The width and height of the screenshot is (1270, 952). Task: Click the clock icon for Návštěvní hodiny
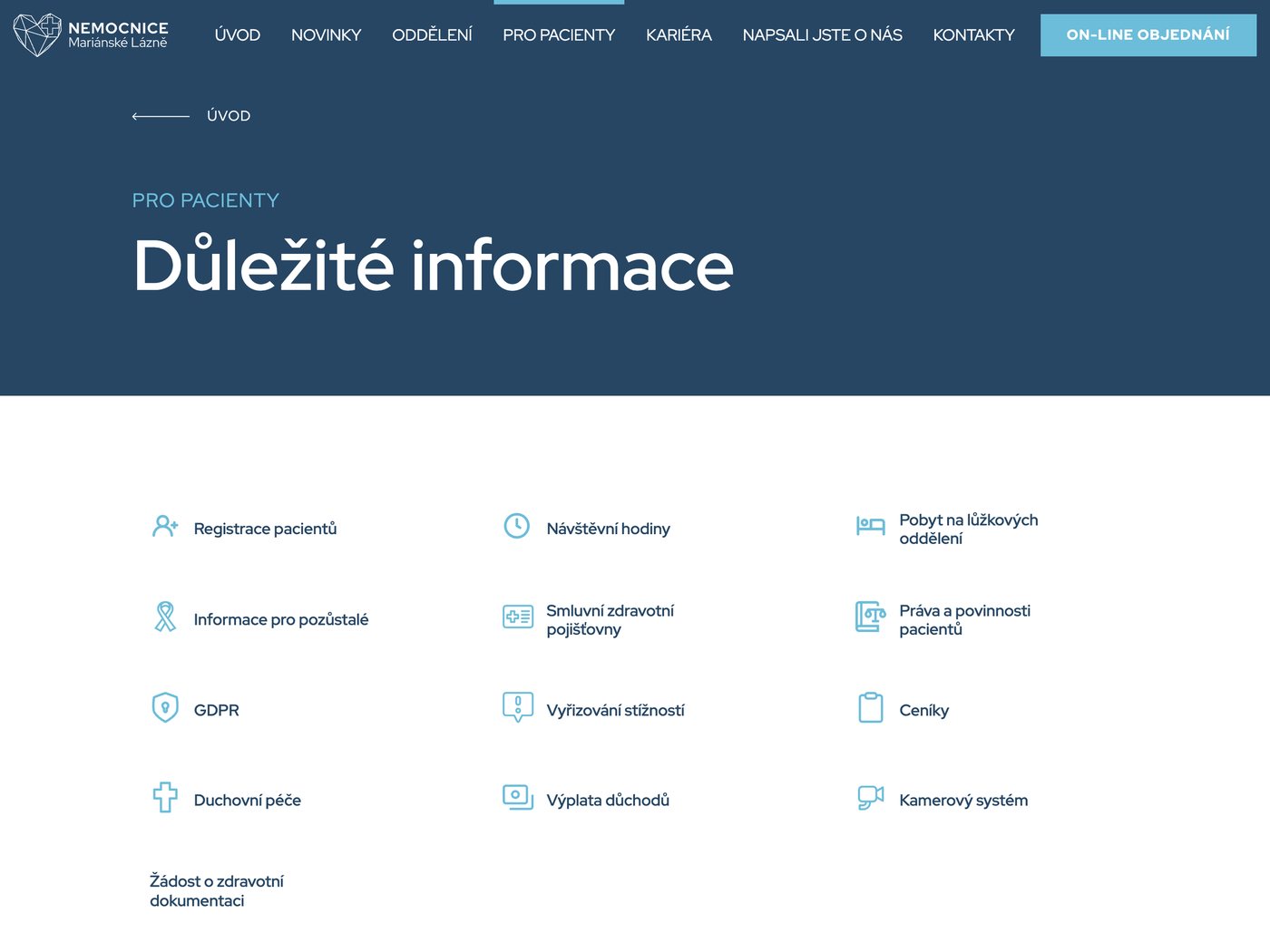[x=517, y=526]
